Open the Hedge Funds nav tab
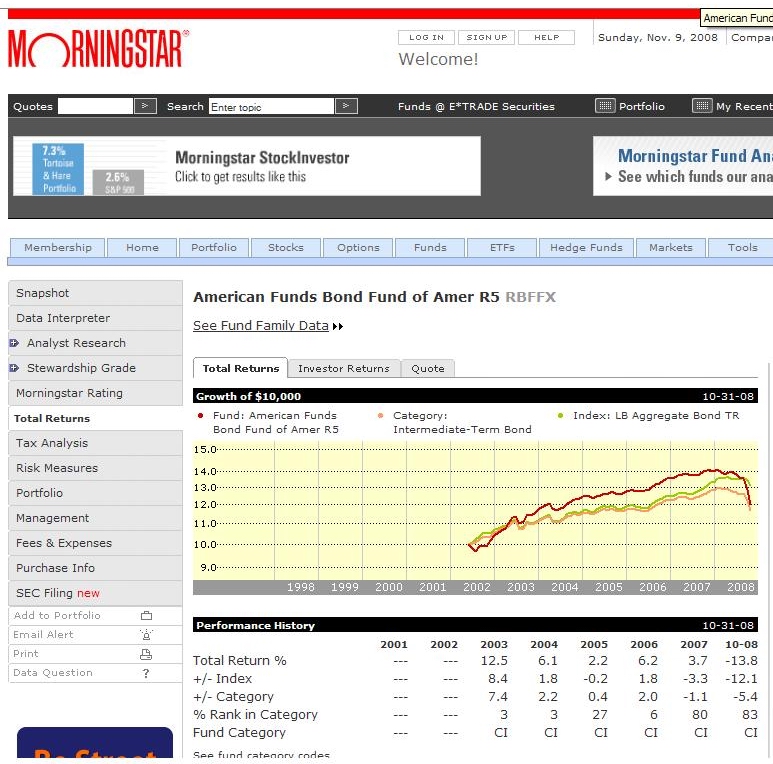Screen dimensions: 773x764 coord(586,247)
